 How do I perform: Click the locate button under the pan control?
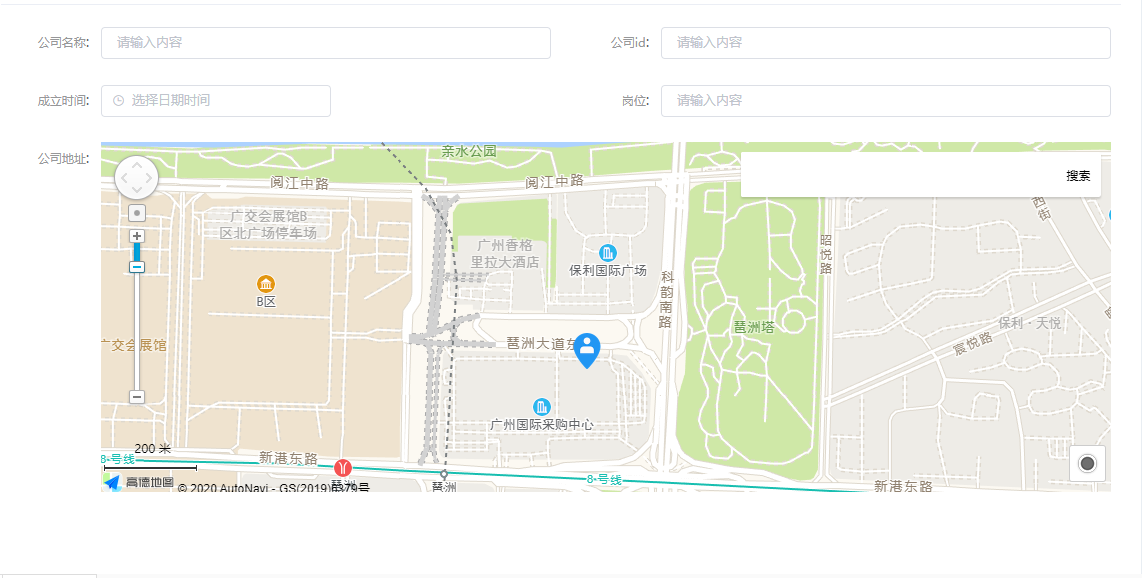coord(136,213)
